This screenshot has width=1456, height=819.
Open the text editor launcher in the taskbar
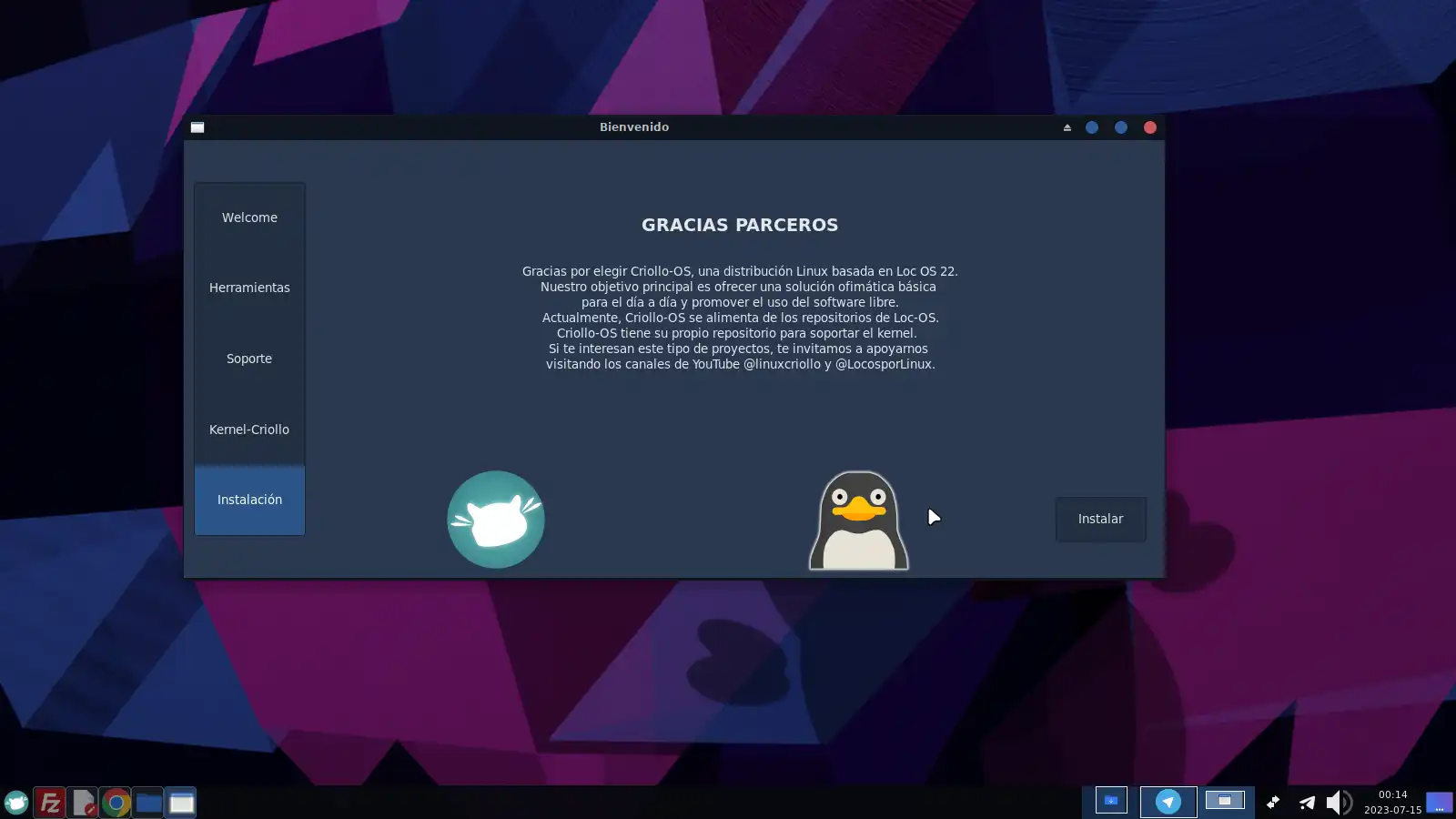(x=83, y=803)
